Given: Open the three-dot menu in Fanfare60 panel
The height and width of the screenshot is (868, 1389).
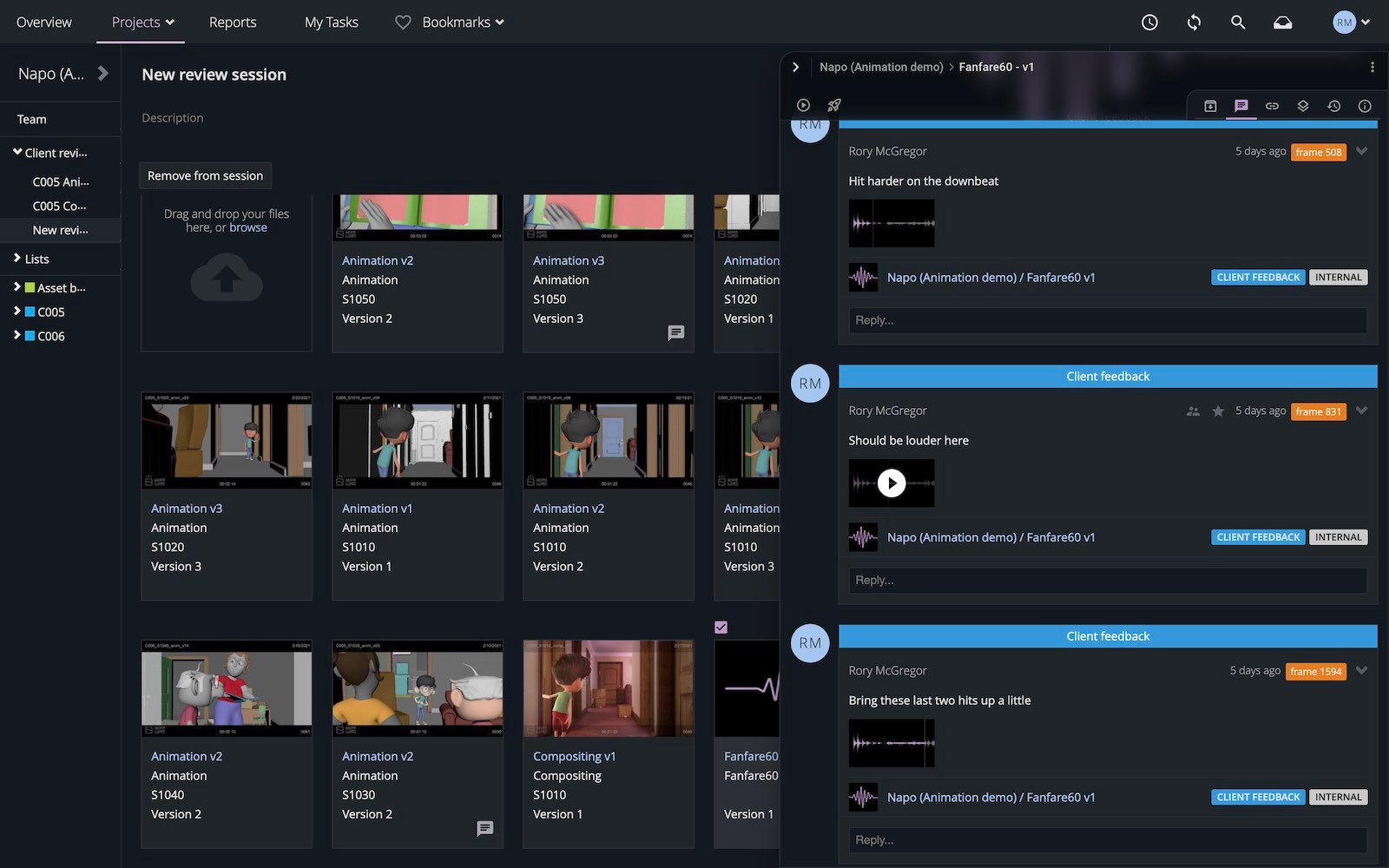Looking at the screenshot, I should coord(1372,67).
